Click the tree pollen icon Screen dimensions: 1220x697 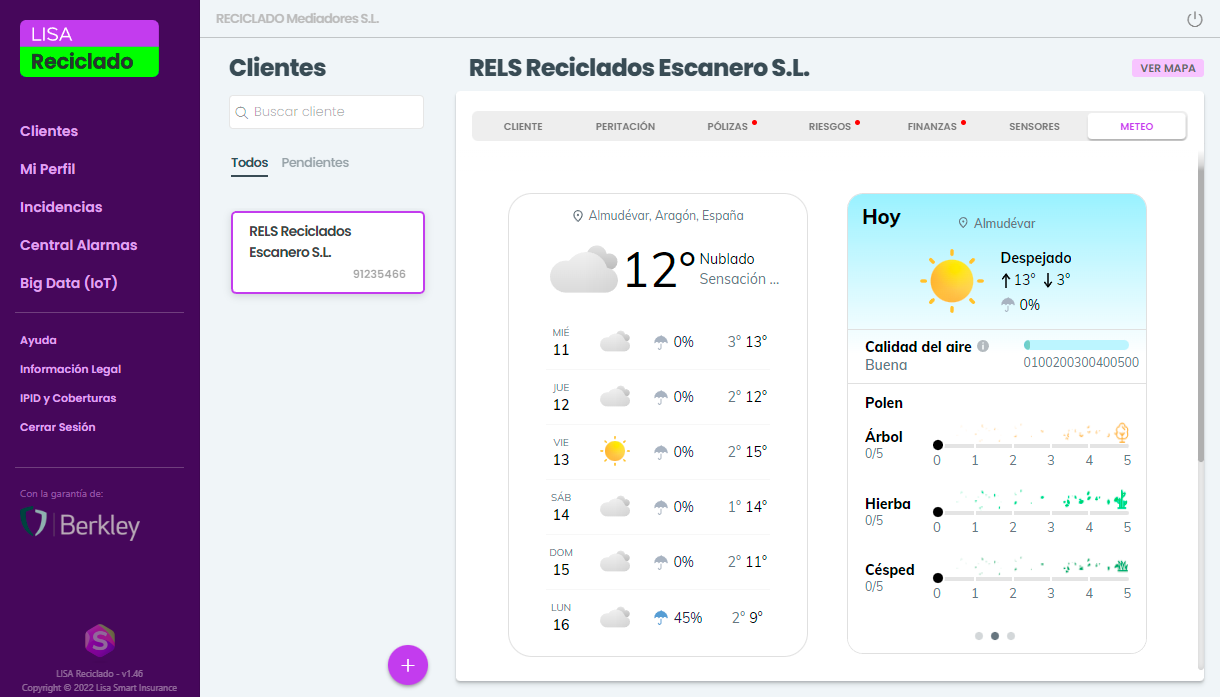(x=1122, y=433)
